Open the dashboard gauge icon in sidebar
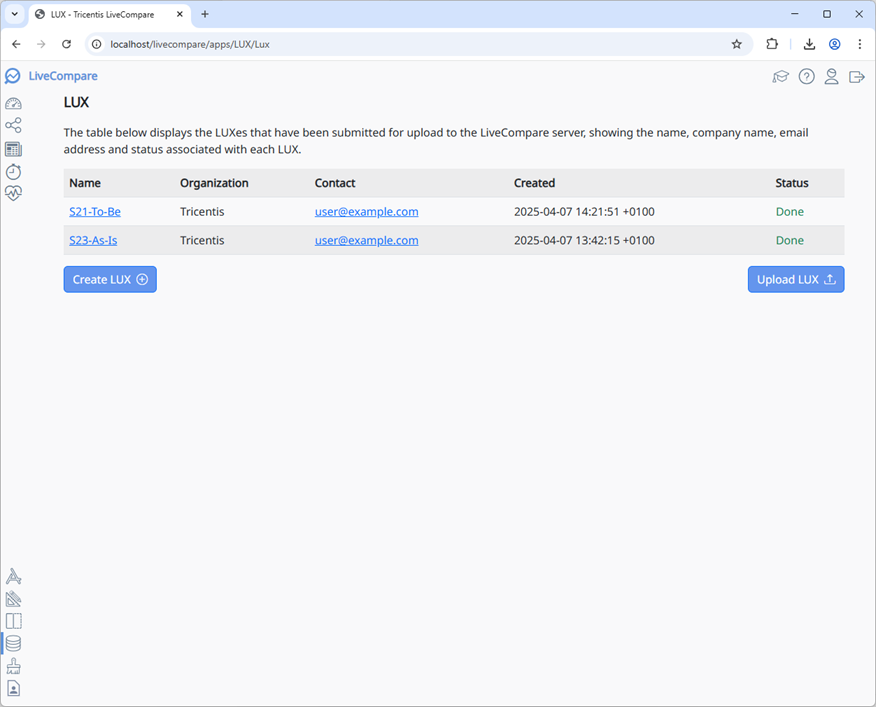Viewport: 876px width, 707px height. tap(13, 103)
